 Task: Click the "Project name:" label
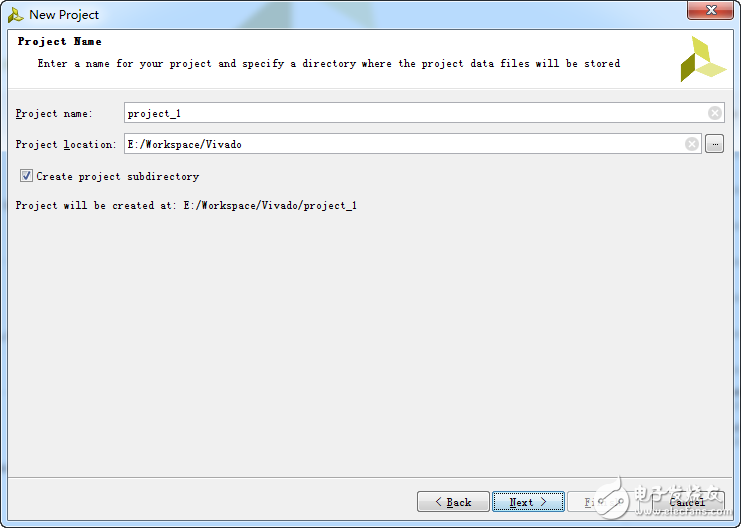[x=54, y=114]
